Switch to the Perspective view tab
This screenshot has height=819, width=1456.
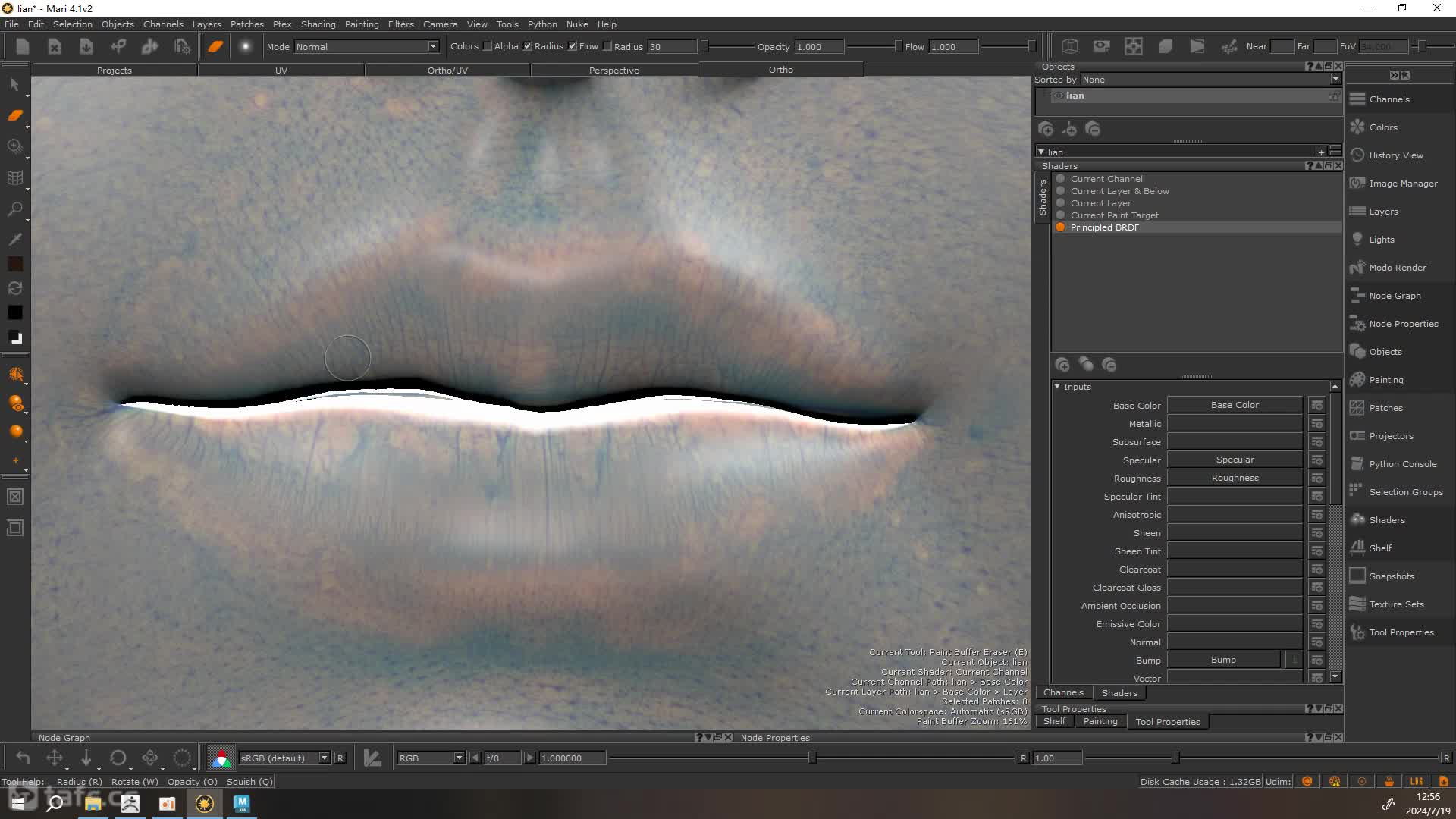(613, 70)
